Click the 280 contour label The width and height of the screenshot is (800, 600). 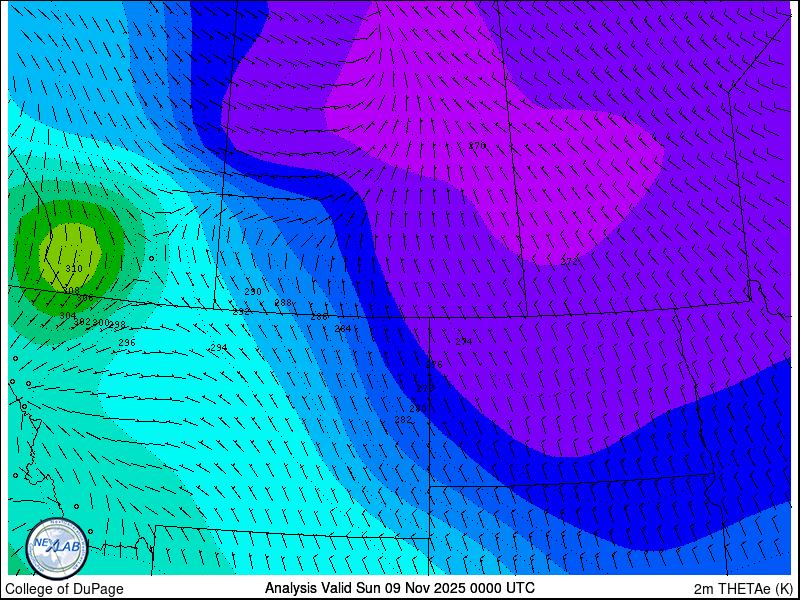pyautogui.click(x=418, y=409)
